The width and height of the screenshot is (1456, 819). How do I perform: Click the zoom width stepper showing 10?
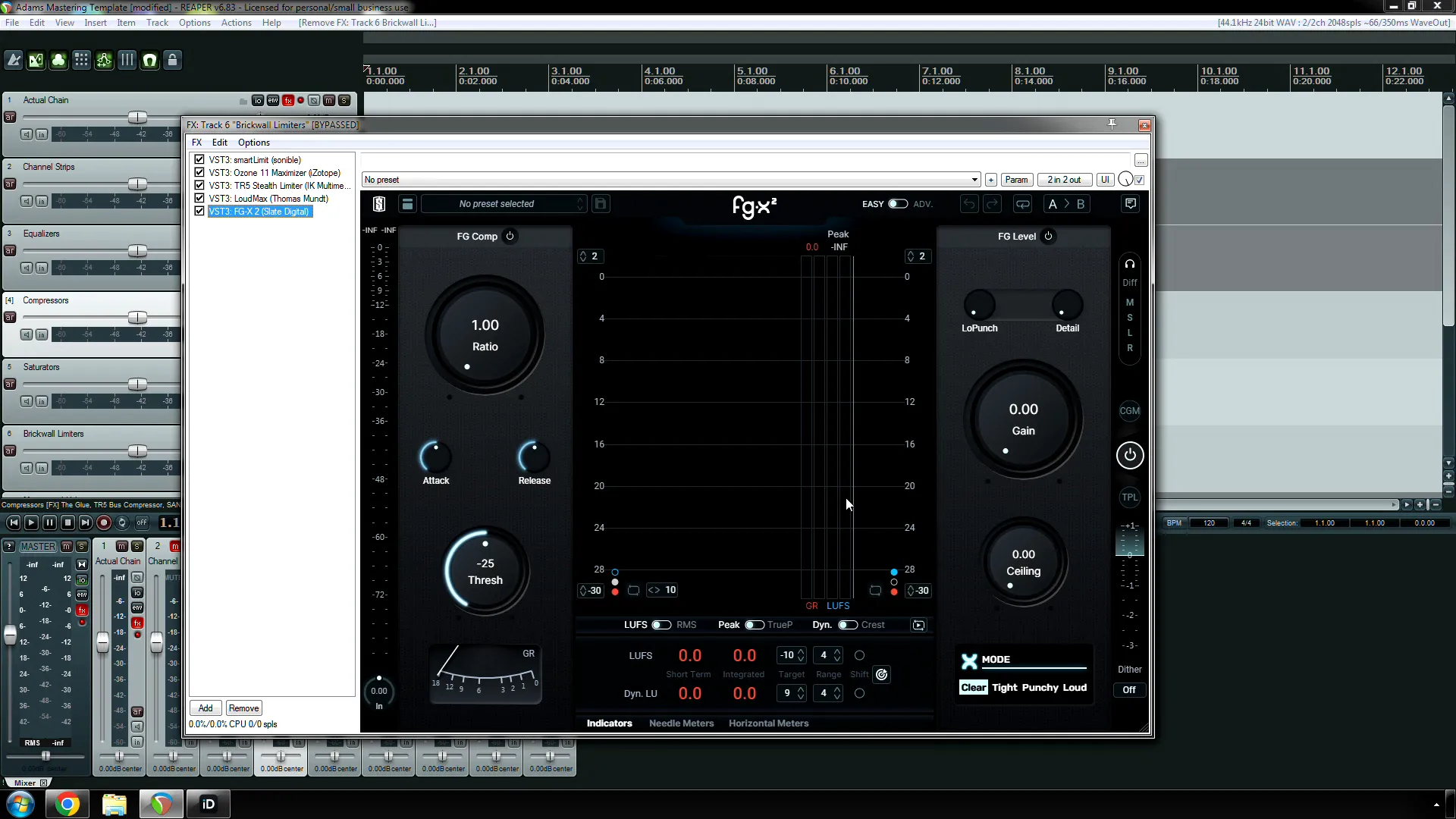click(662, 590)
